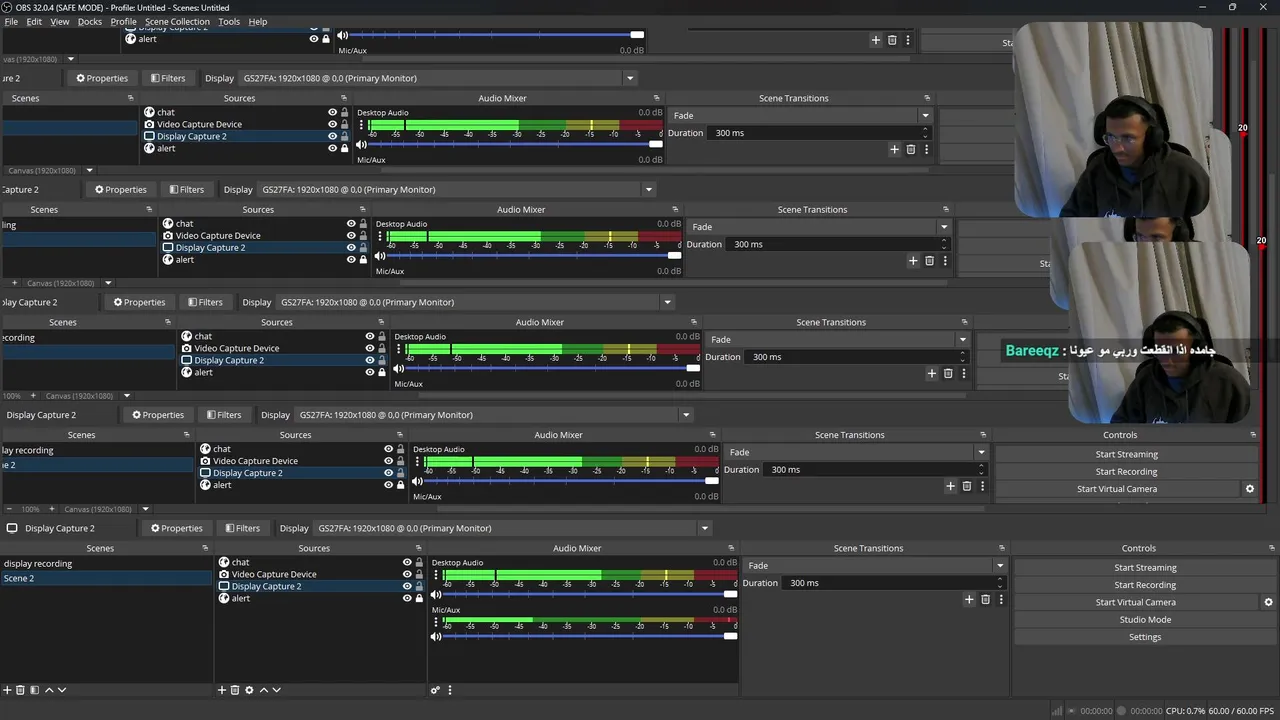The width and height of the screenshot is (1280, 720).
Task: Adjust Mic/Aux volume slider in bottom mixer
Action: pos(590,636)
